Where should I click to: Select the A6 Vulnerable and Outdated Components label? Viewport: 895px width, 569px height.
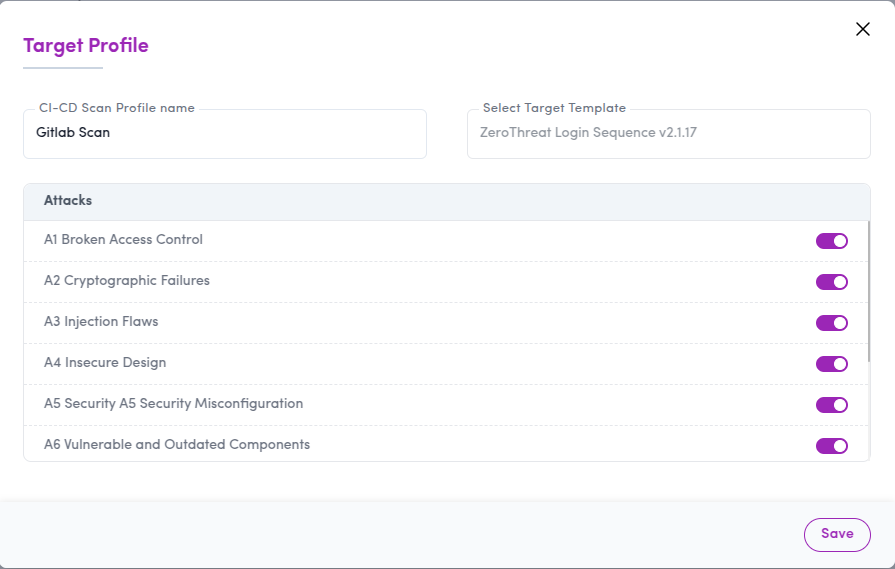(177, 445)
